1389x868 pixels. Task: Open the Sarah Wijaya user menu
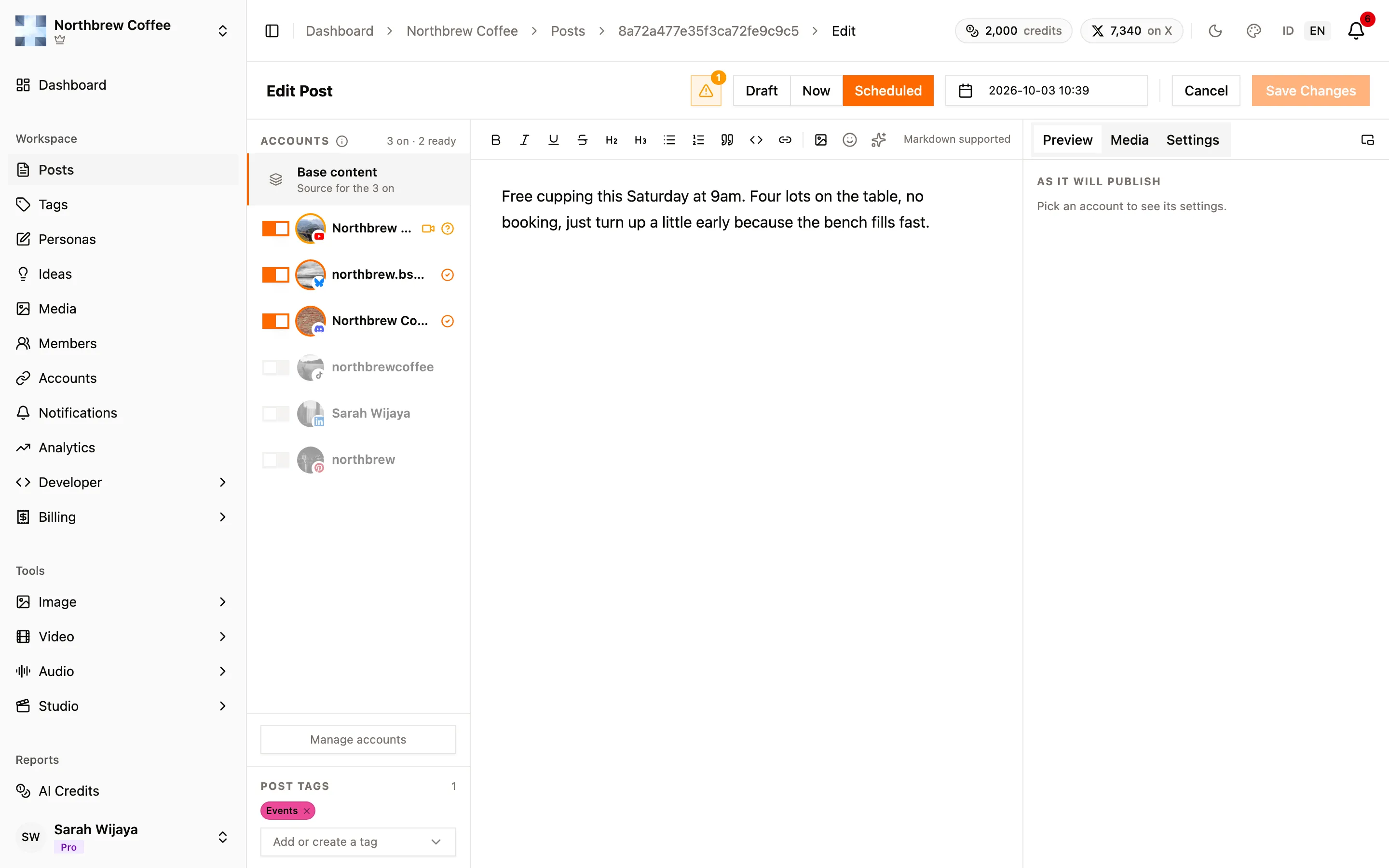[122, 837]
